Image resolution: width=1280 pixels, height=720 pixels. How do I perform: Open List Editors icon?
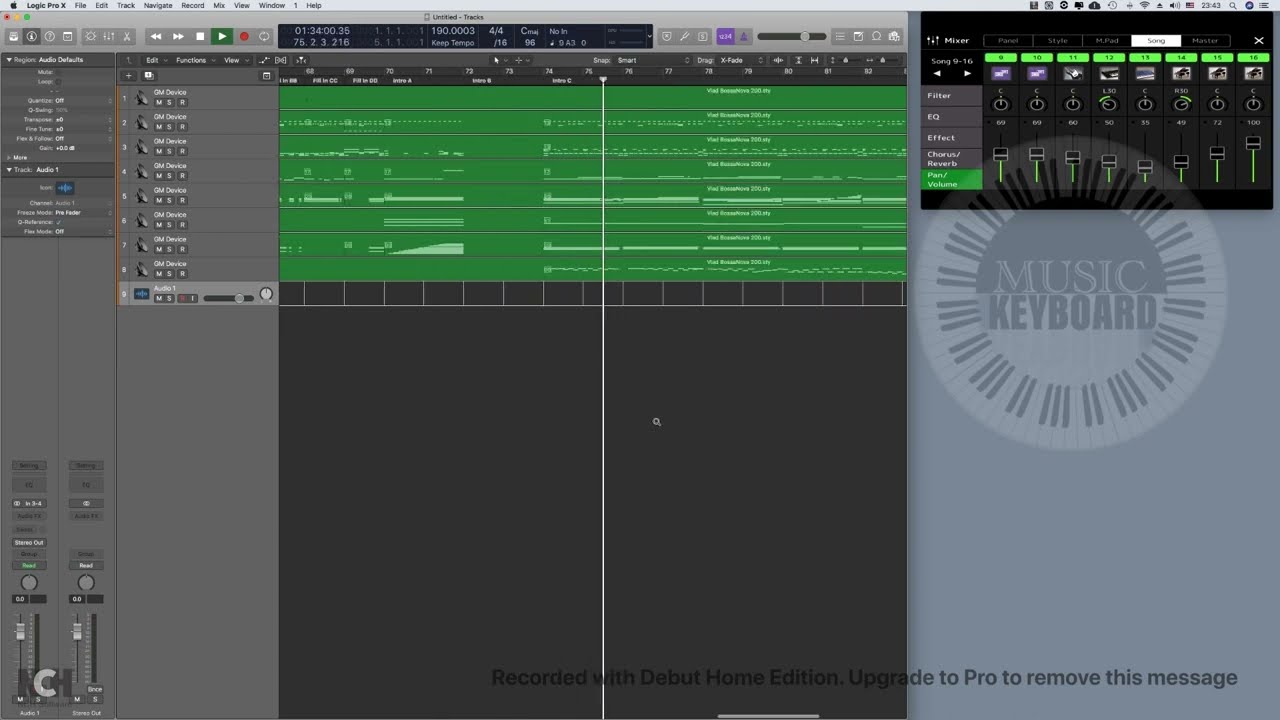click(x=839, y=37)
